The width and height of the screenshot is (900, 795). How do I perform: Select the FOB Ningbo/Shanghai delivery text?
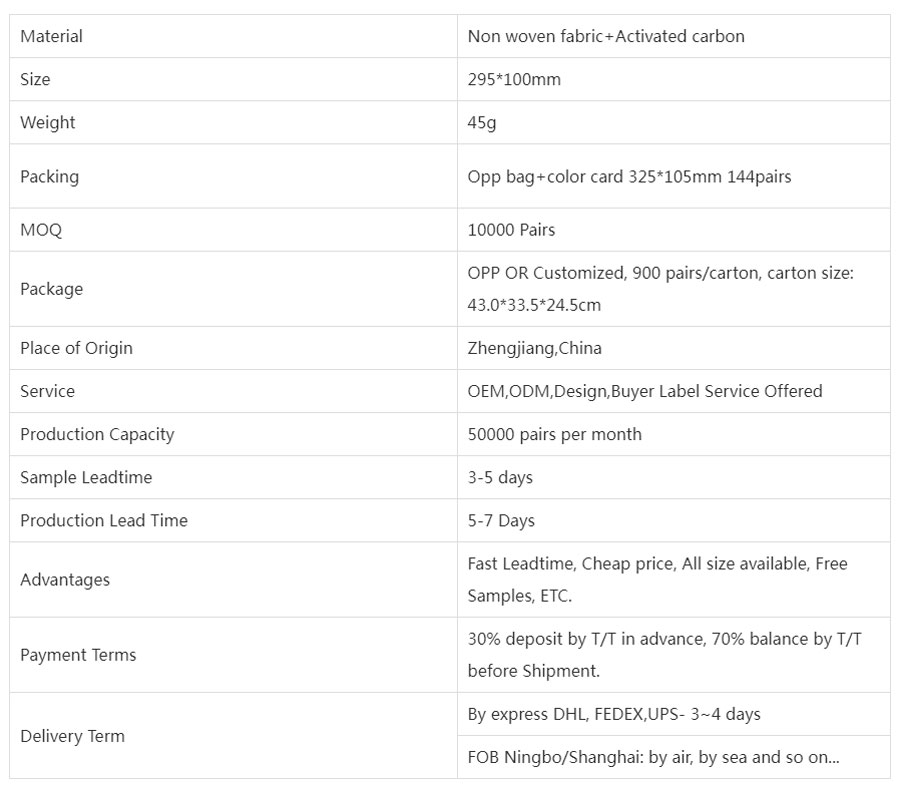coord(653,757)
